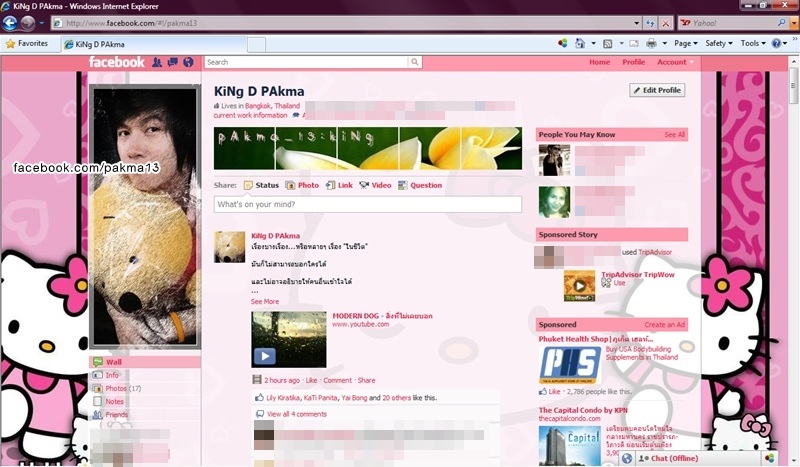Click the page vertical scrollbar thumb
Image resolution: width=800 pixels, height=467 pixels.
pyautogui.click(x=793, y=86)
